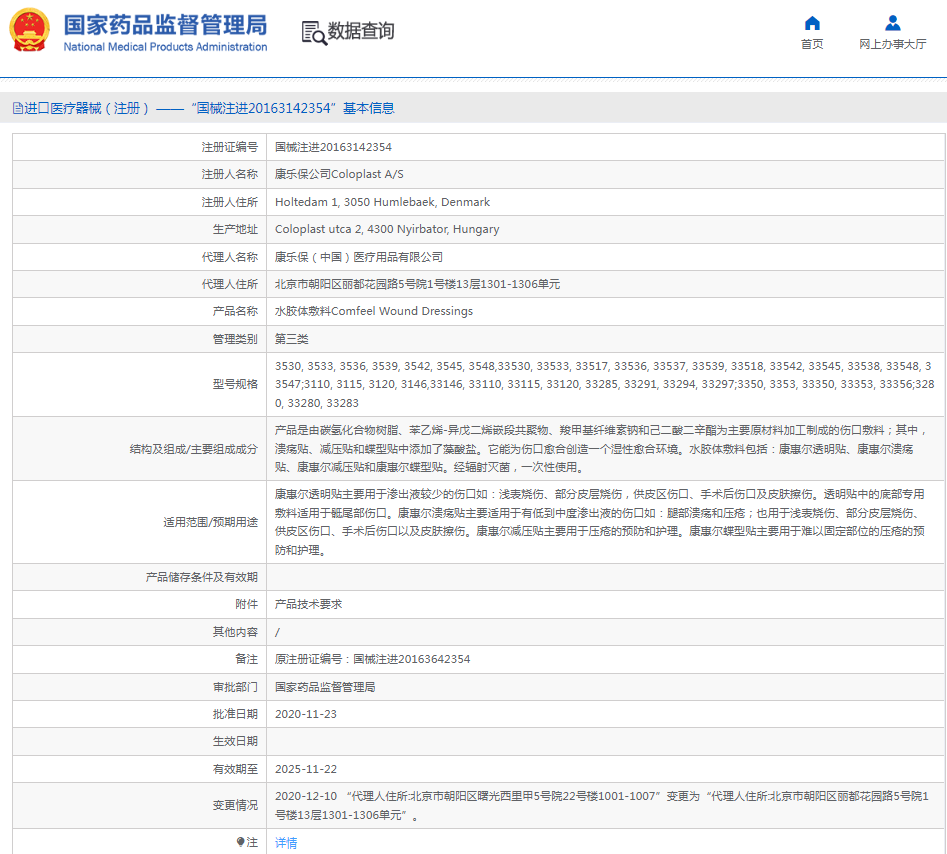
Task: Click the 原注册证编号 remark cell
Action: pos(372,659)
